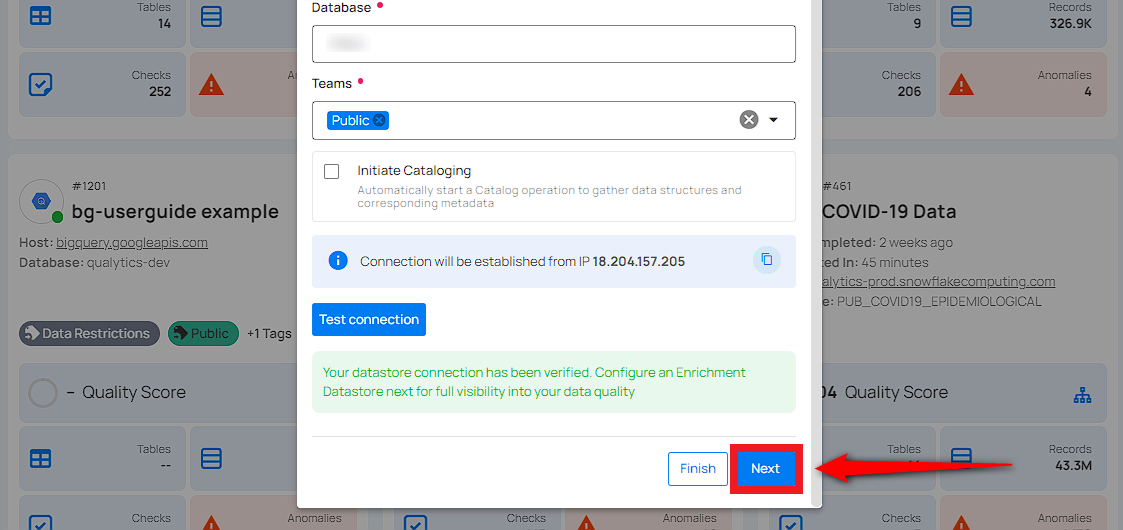
Task: Open the COVID-19 Data datastore title
Action: [888, 212]
